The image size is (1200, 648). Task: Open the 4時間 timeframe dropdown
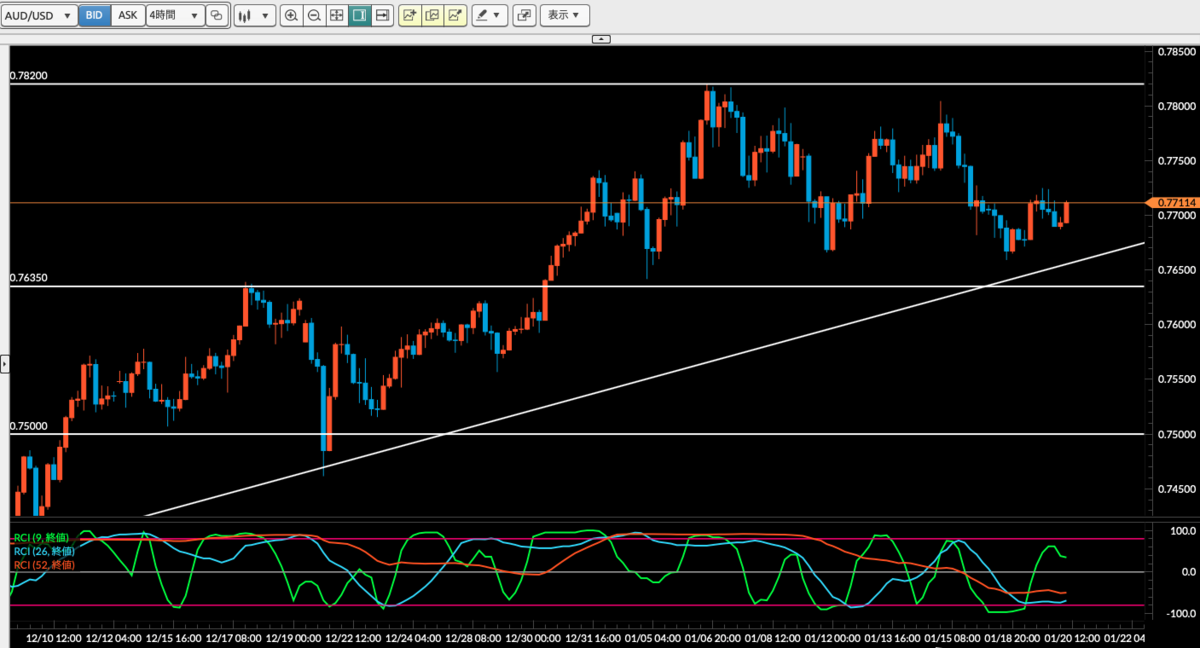point(175,15)
